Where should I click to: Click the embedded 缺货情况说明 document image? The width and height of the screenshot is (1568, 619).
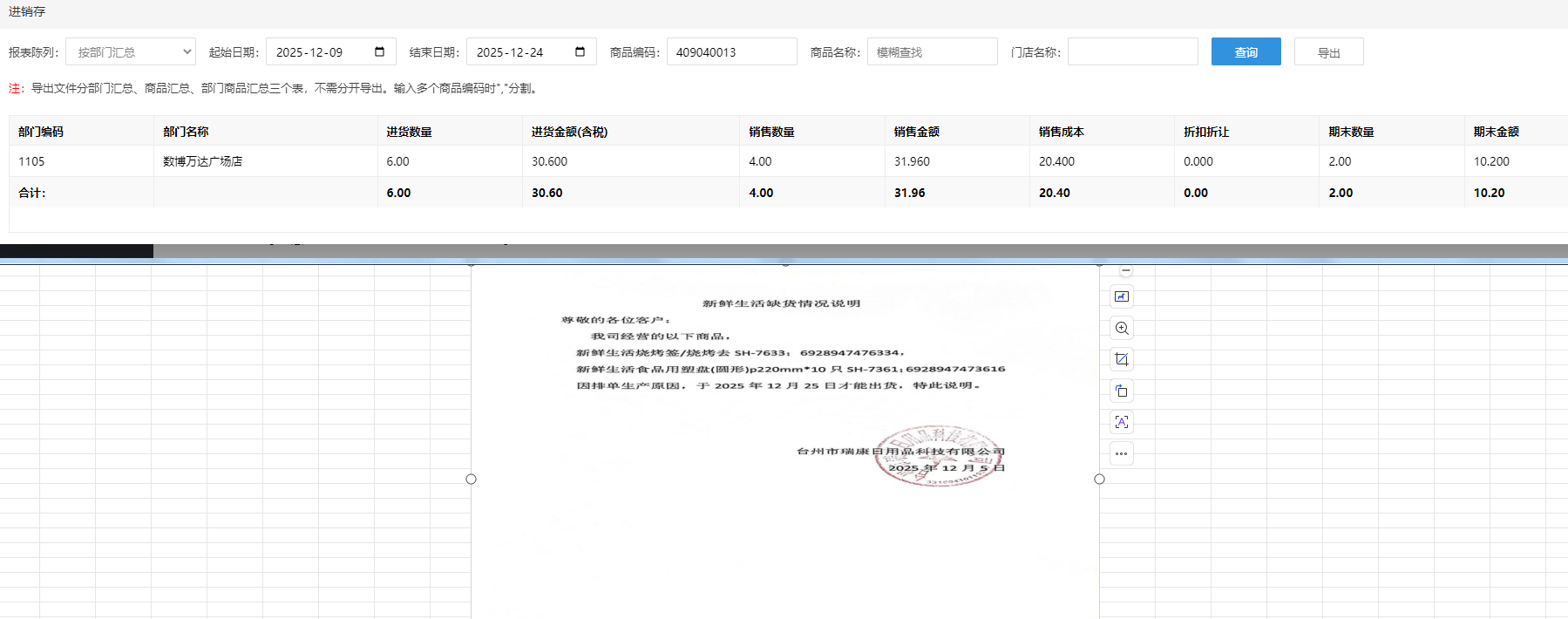pos(784,392)
